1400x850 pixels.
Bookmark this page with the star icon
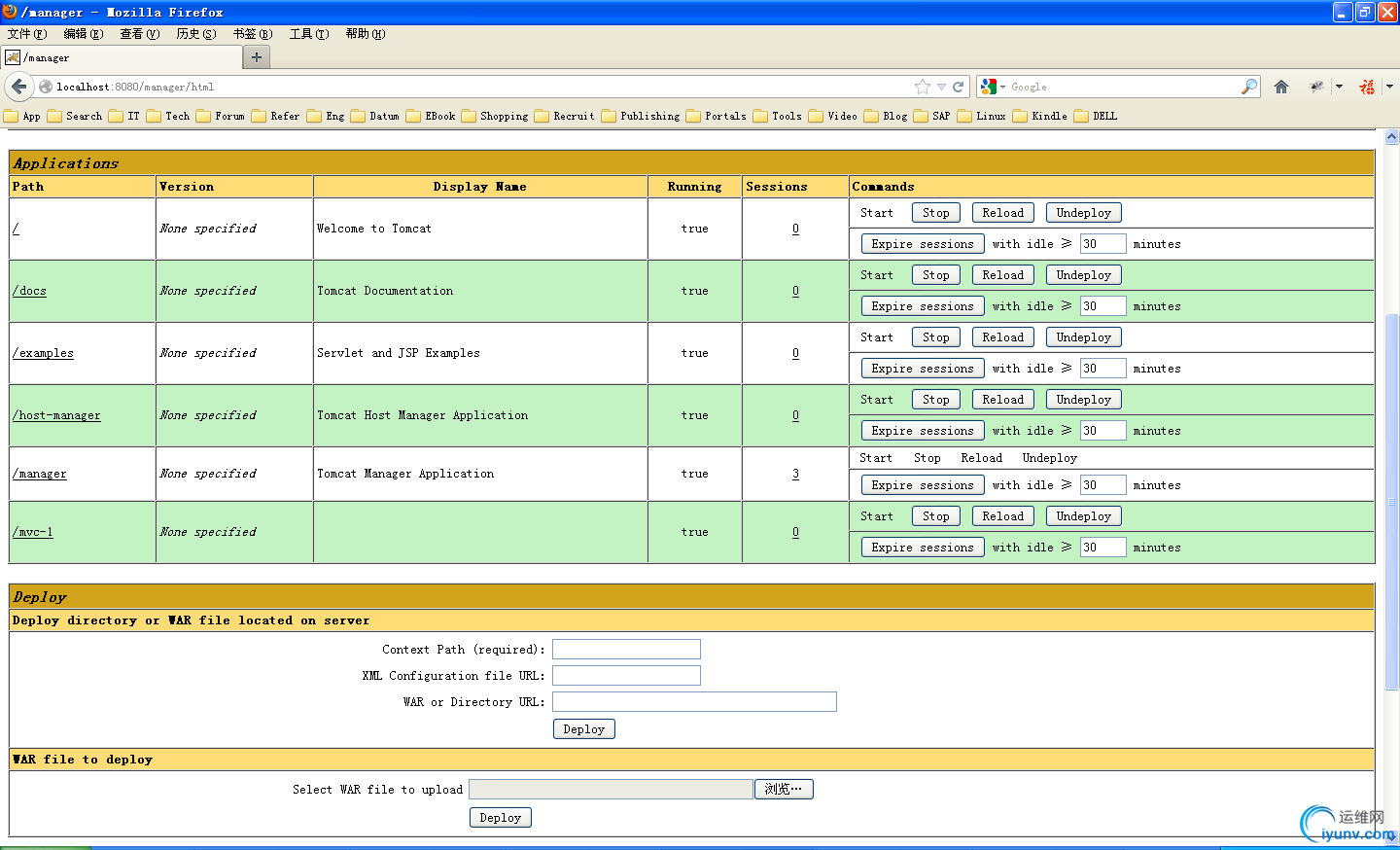click(x=923, y=87)
